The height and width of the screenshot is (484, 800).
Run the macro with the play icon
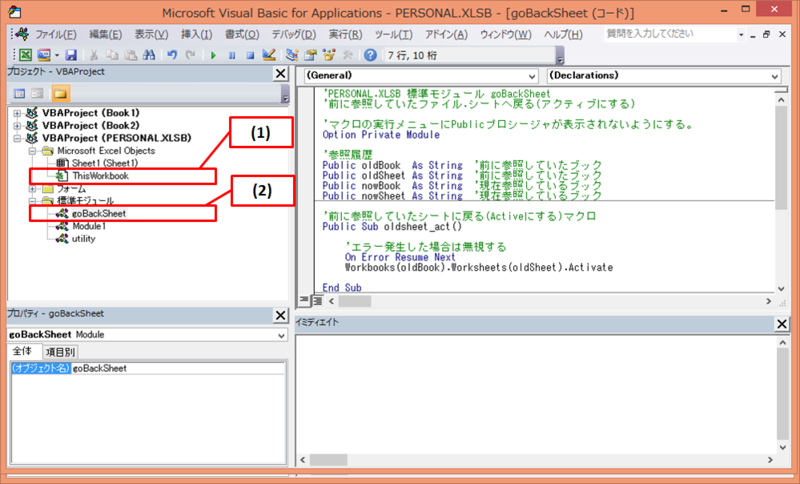pyautogui.click(x=213, y=55)
